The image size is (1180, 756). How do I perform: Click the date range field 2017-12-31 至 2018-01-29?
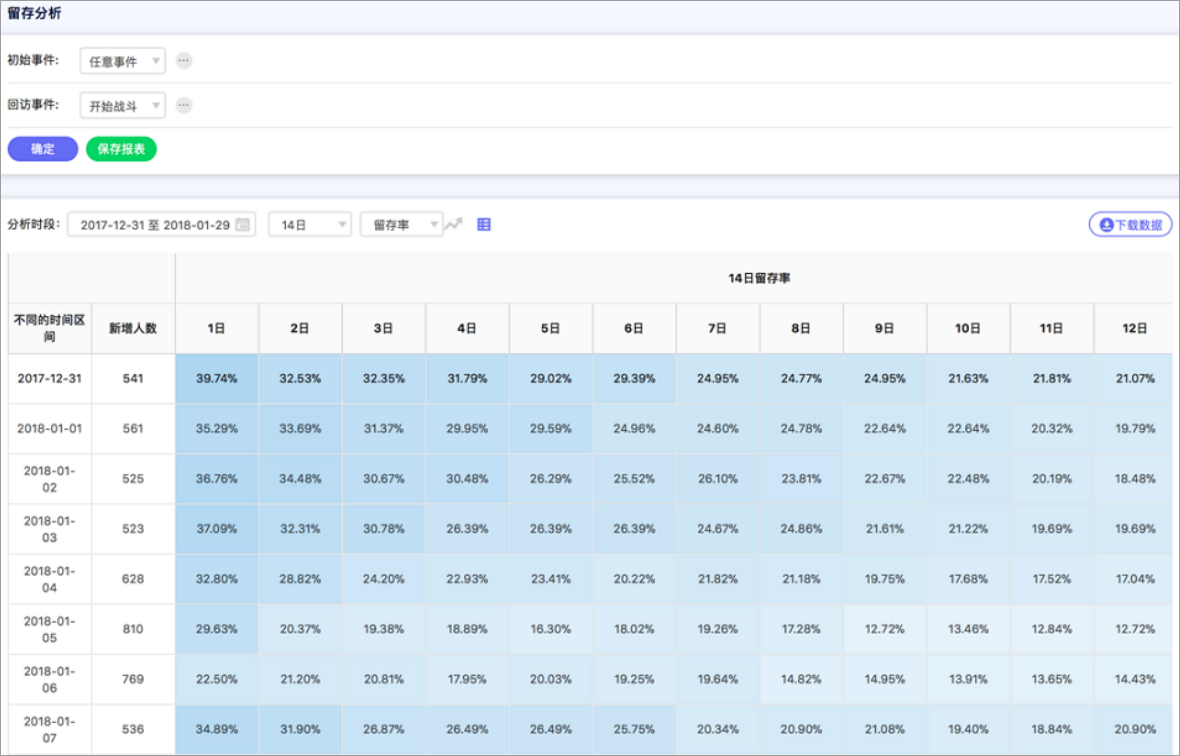[x=162, y=224]
